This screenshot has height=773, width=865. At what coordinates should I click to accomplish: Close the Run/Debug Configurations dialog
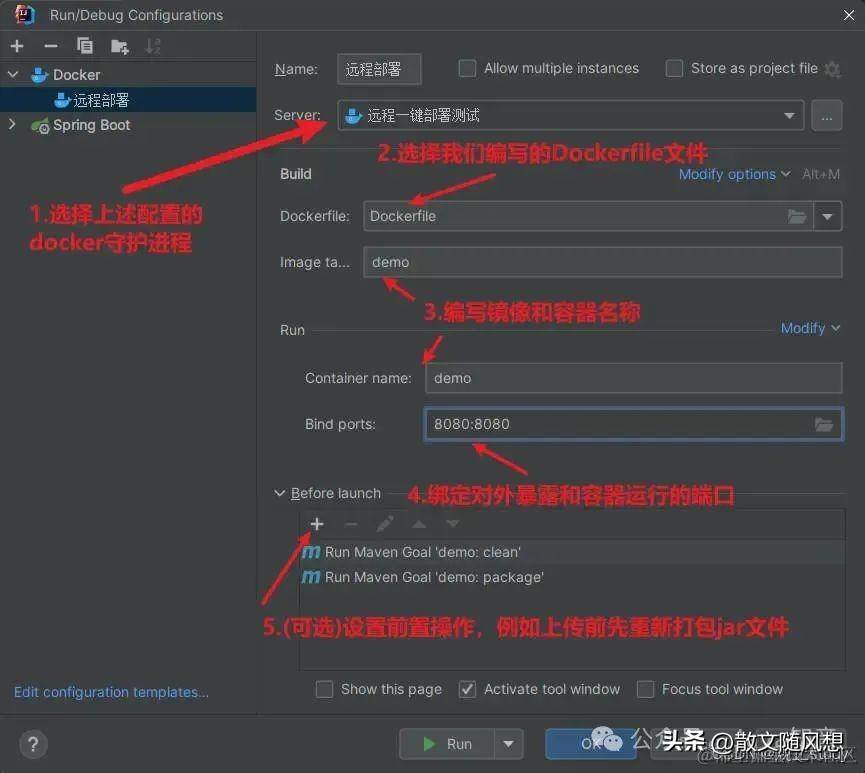849,15
